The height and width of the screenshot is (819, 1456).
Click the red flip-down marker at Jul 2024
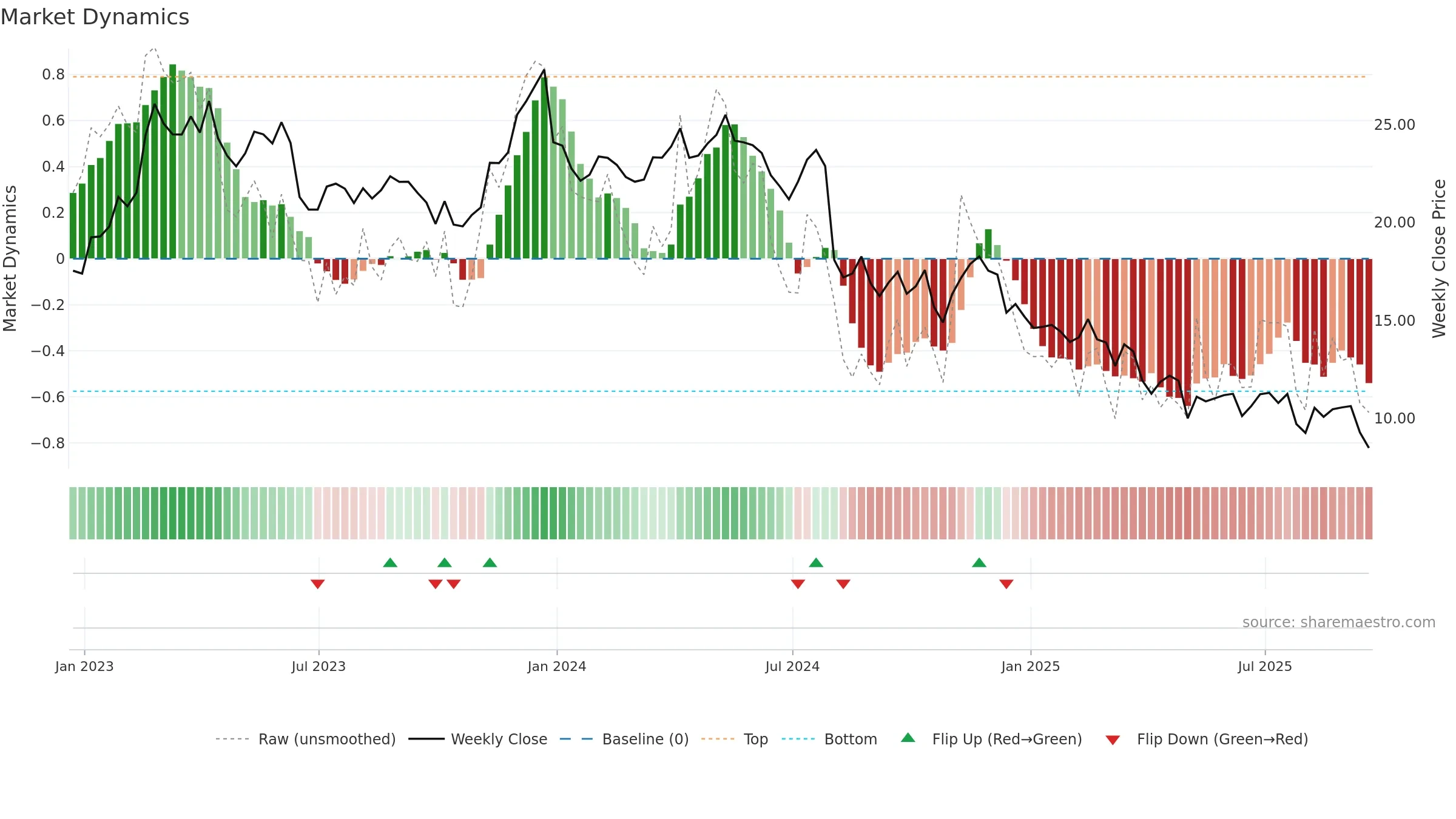(798, 584)
